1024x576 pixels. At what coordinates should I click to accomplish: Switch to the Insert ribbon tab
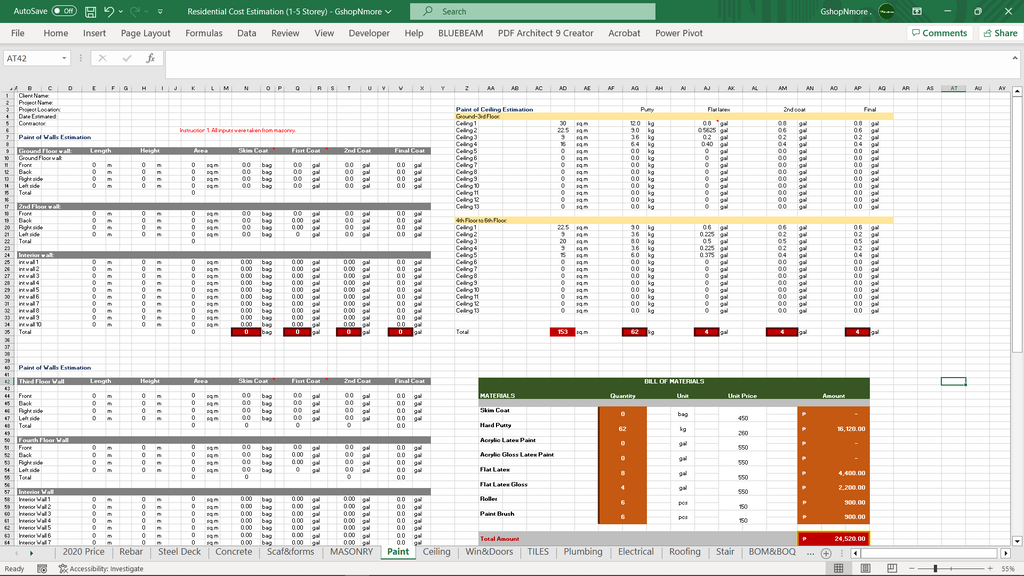(x=94, y=33)
